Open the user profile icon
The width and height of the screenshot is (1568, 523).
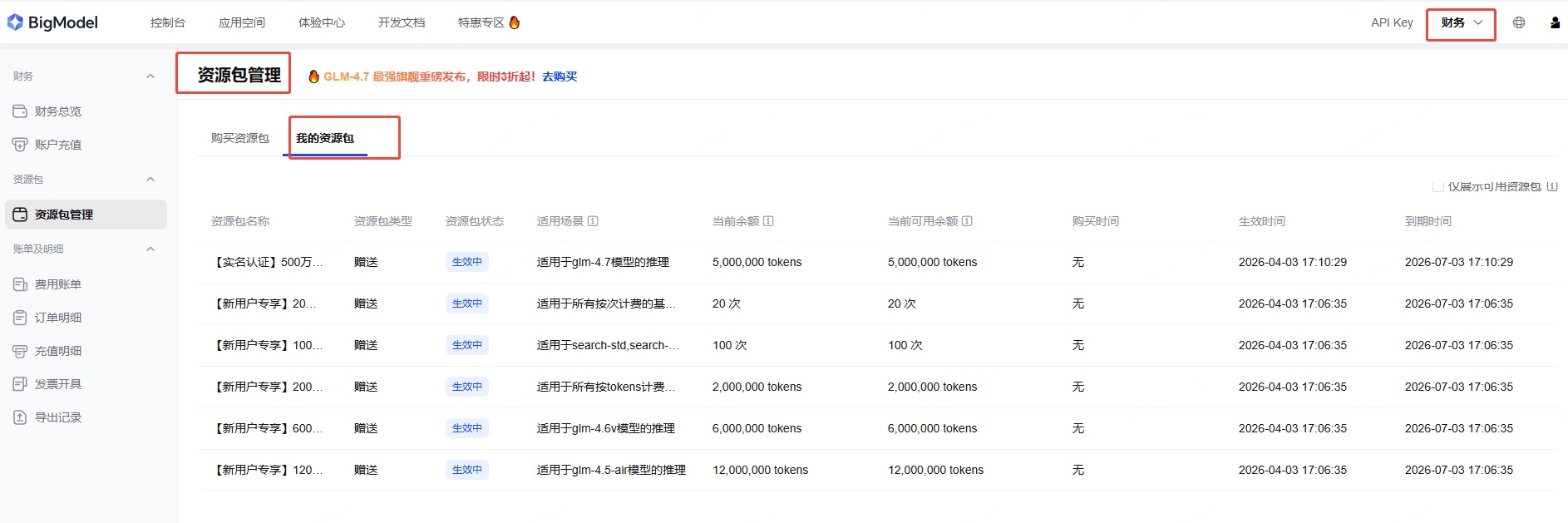pos(1555,22)
